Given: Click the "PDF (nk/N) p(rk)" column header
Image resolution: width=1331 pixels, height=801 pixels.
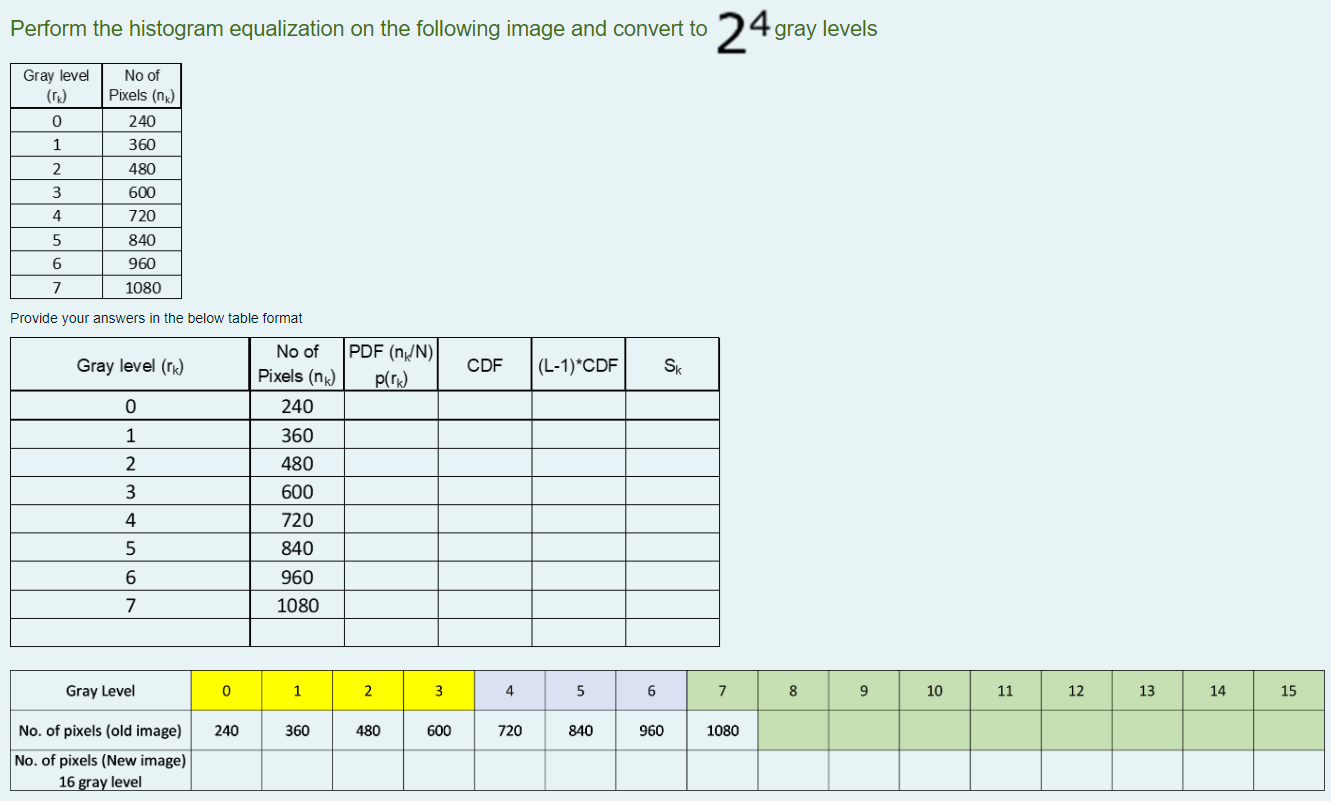Looking at the screenshot, I should (x=391, y=364).
